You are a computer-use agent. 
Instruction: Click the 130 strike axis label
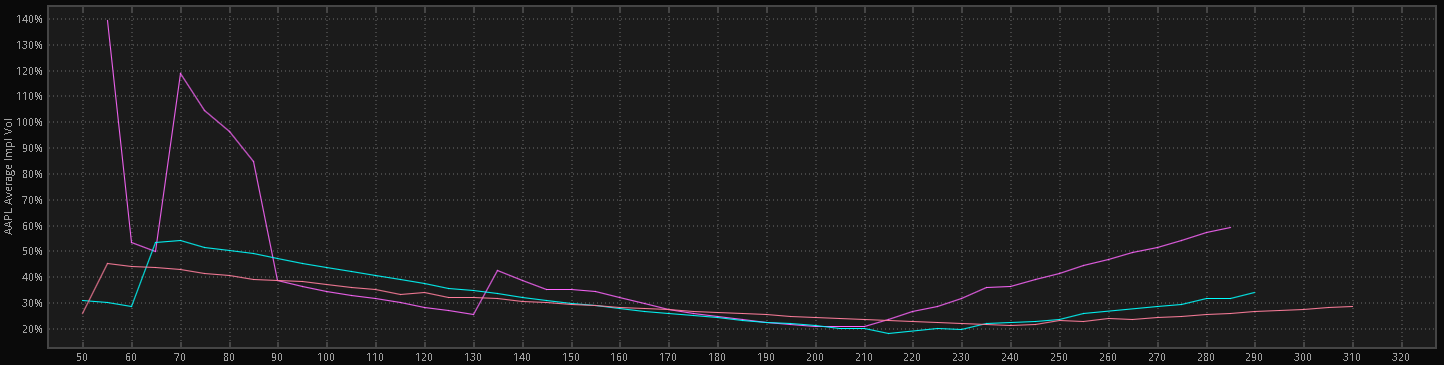(x=473, y=356)
